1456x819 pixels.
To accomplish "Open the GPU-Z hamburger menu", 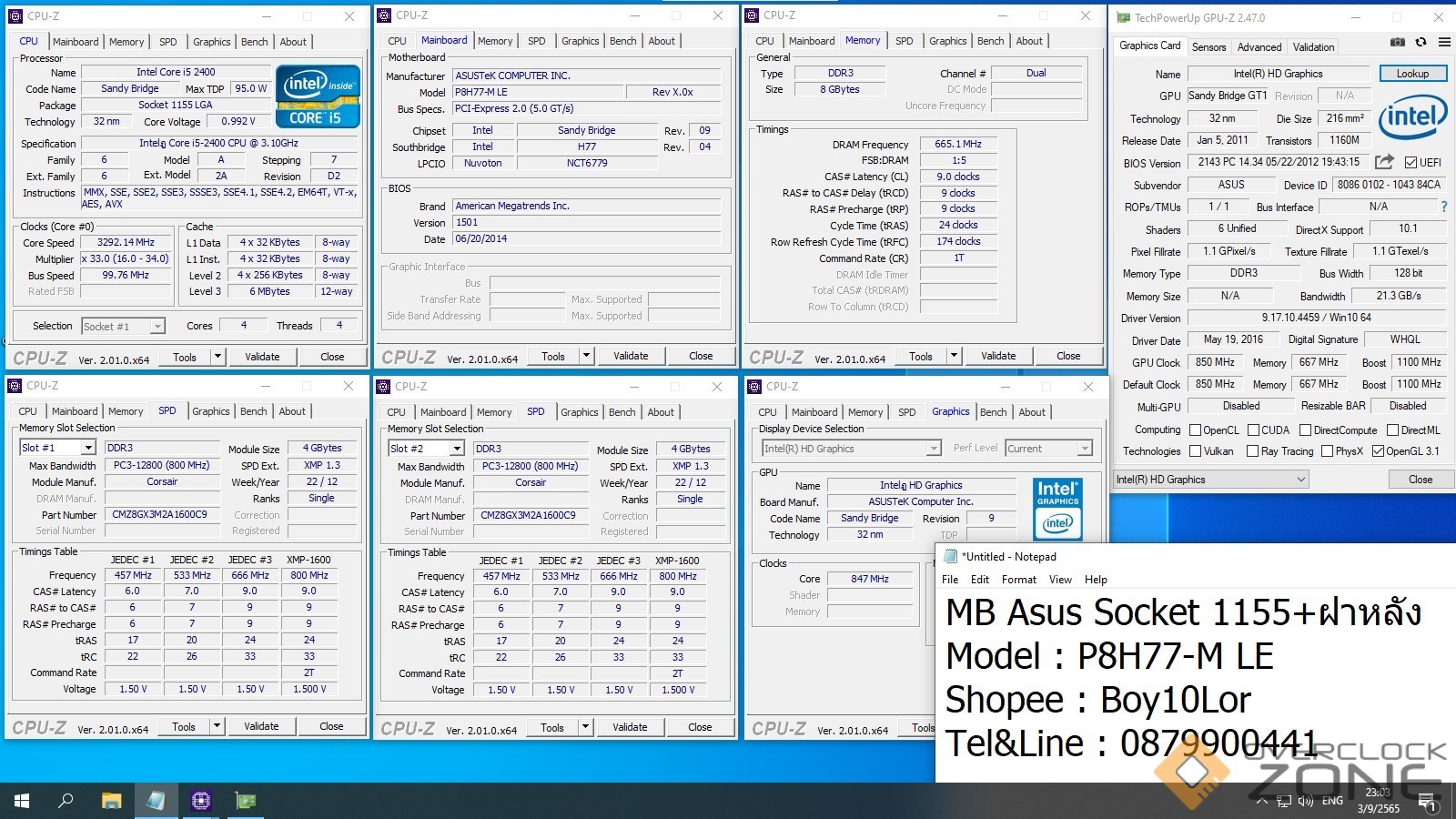I will point(1443,42).
